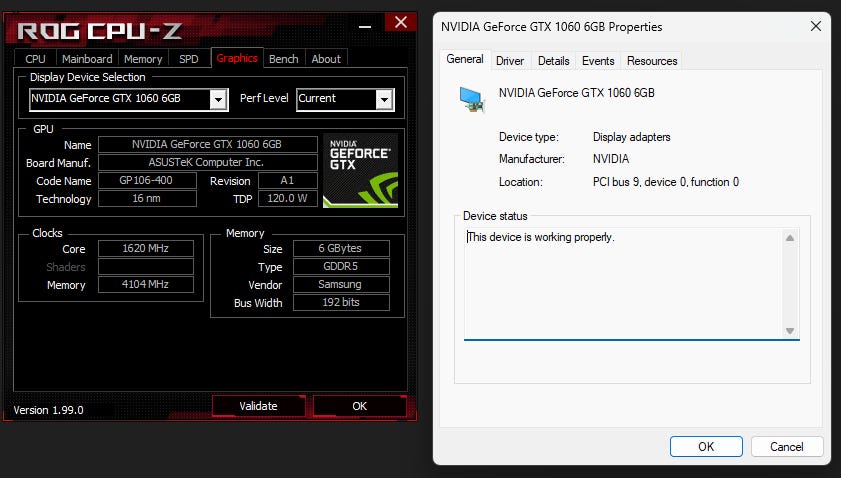Click the empty Shaders clock field
The height and width of the screenshot is (478, 841).
(145, 267)
